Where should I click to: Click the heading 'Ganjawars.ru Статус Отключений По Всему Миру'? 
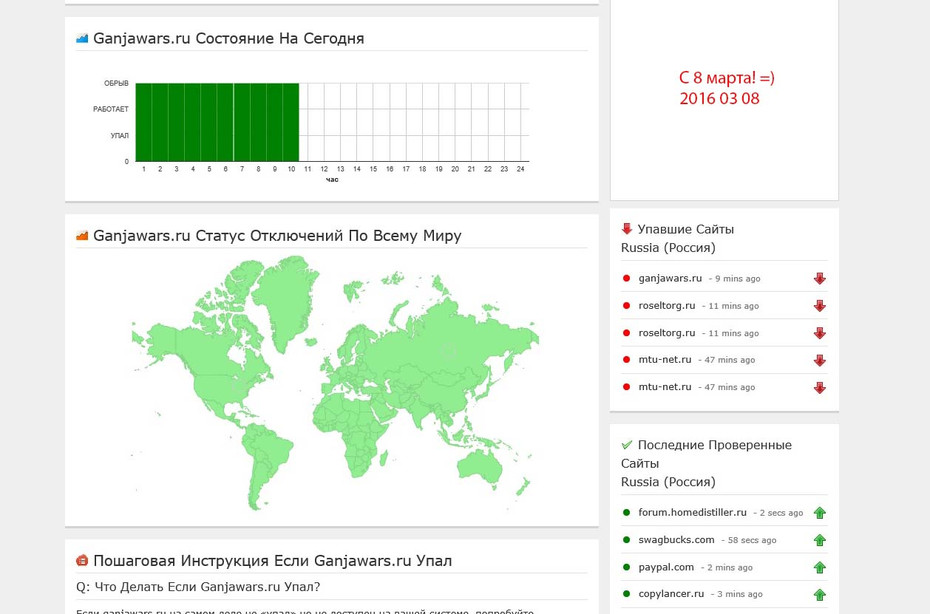[x=277, y=236]
